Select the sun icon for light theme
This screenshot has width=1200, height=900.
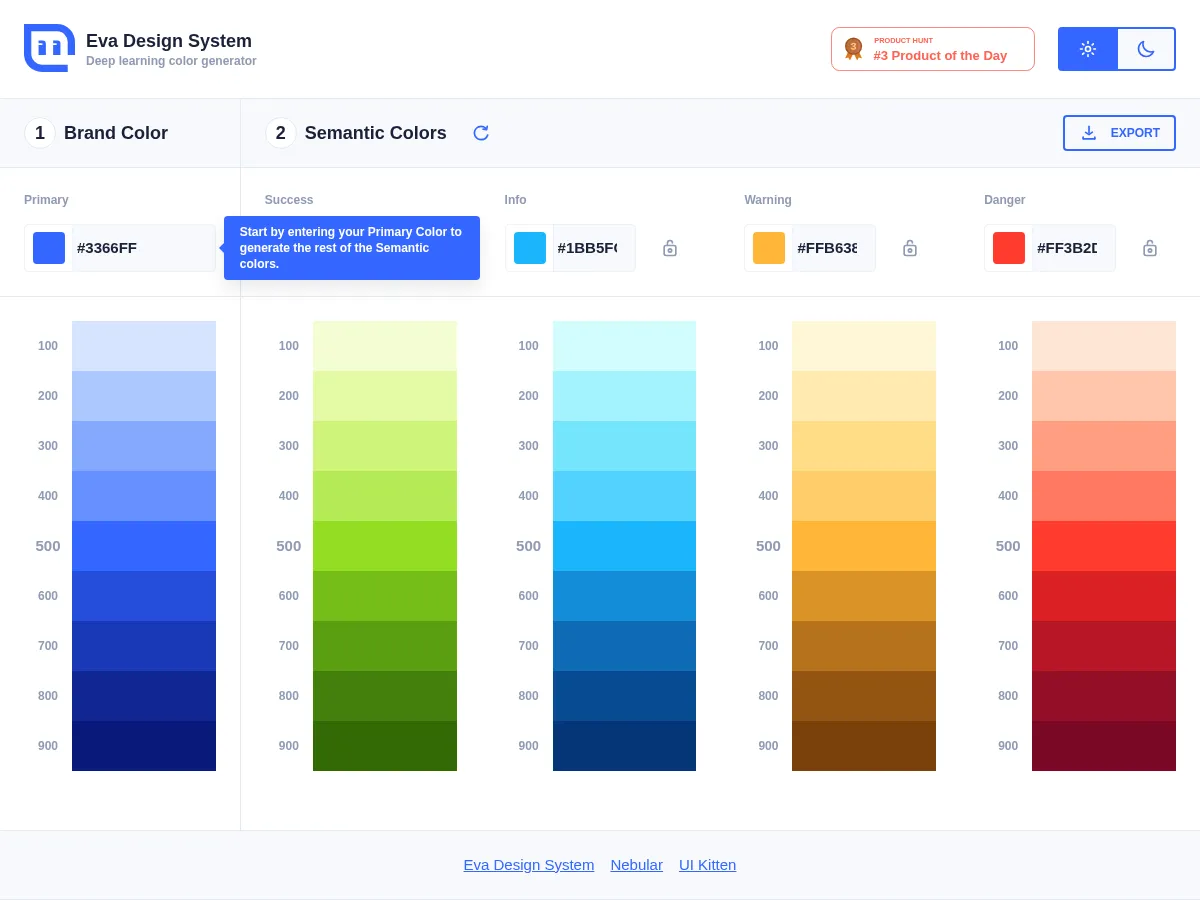[1087, 48]
